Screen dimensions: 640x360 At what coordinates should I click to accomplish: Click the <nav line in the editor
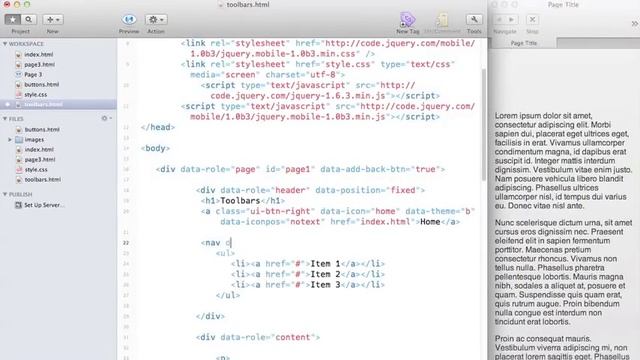click(216, 243)
